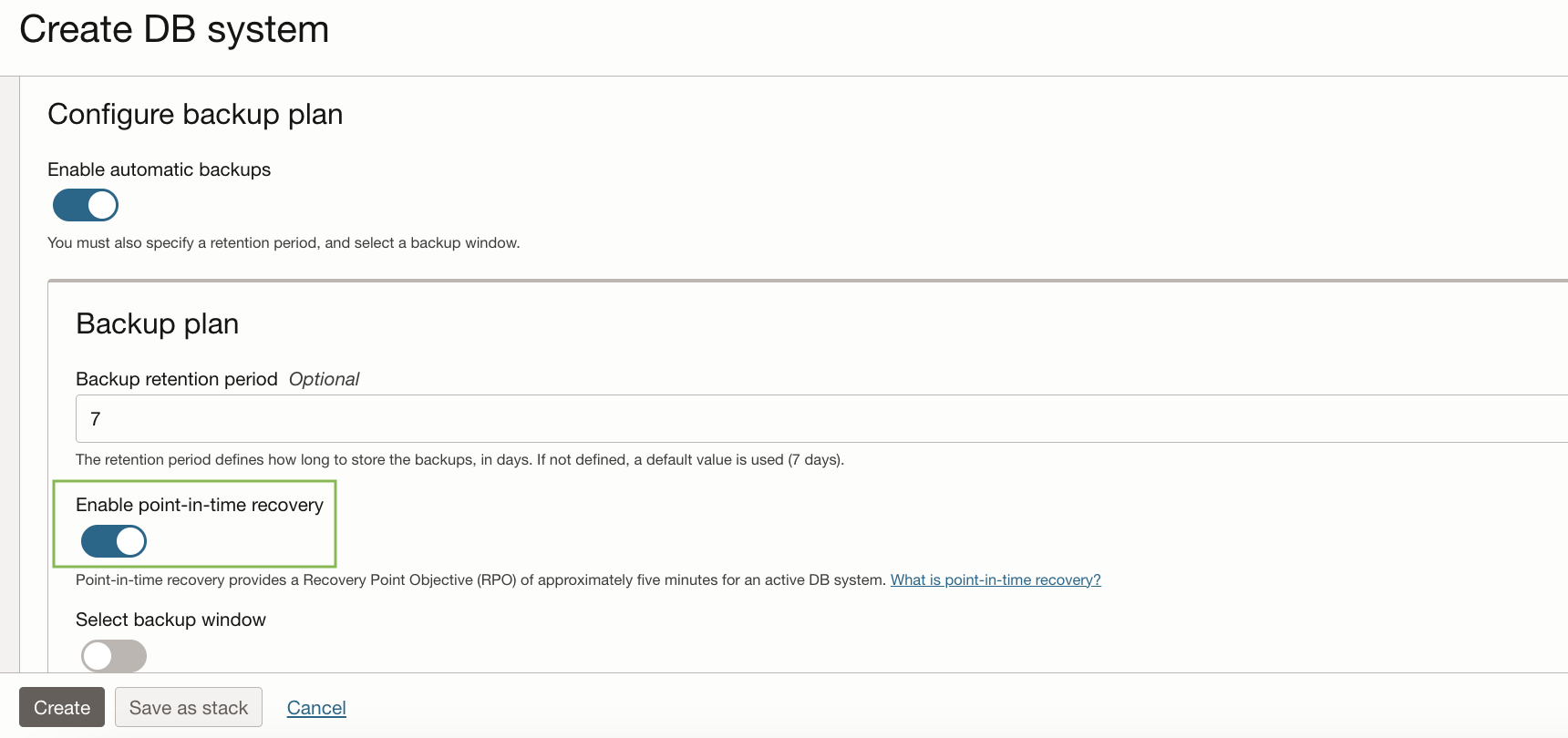Image resolution: width=1568 pixels, height=738 pixels.
Task: Click the Create DB system page title
Action: (175, 29)
